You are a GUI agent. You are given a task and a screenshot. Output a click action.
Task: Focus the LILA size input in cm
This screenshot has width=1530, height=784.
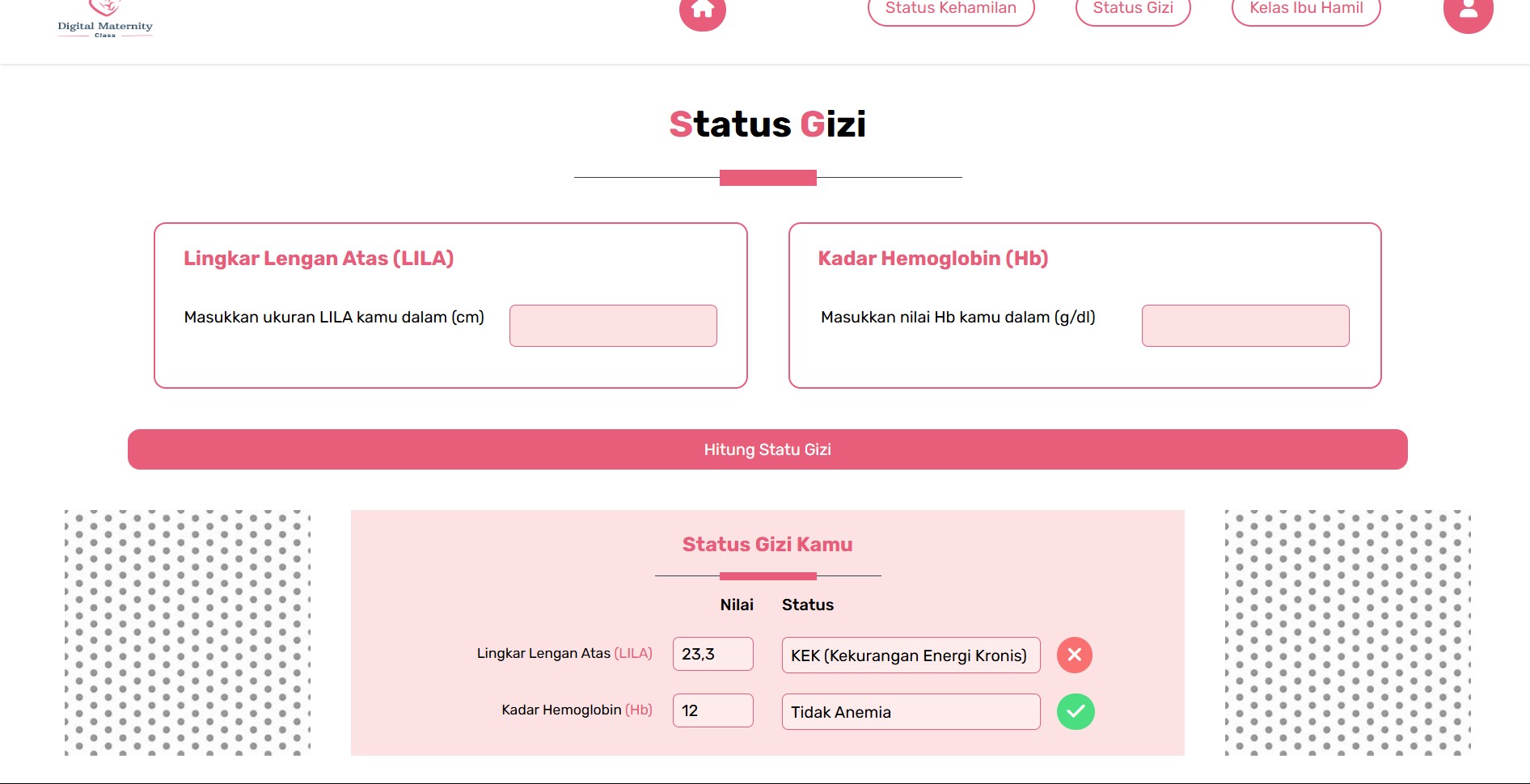[x=613, y=326]
